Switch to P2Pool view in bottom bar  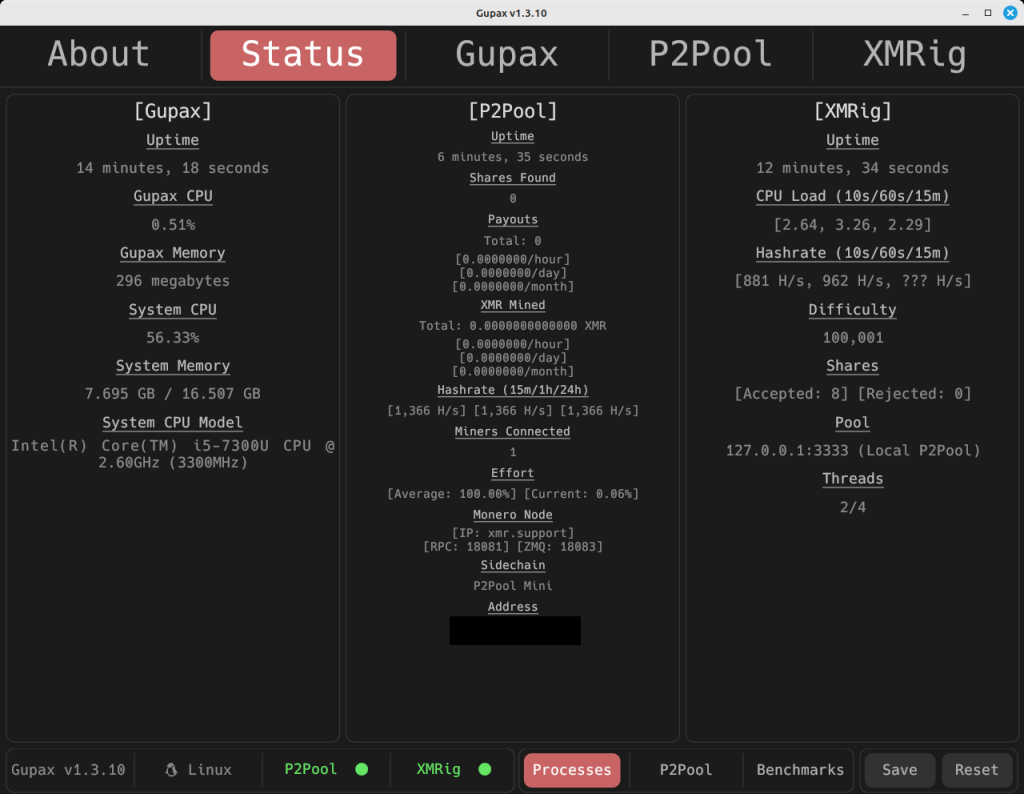(x=685, y=770)
